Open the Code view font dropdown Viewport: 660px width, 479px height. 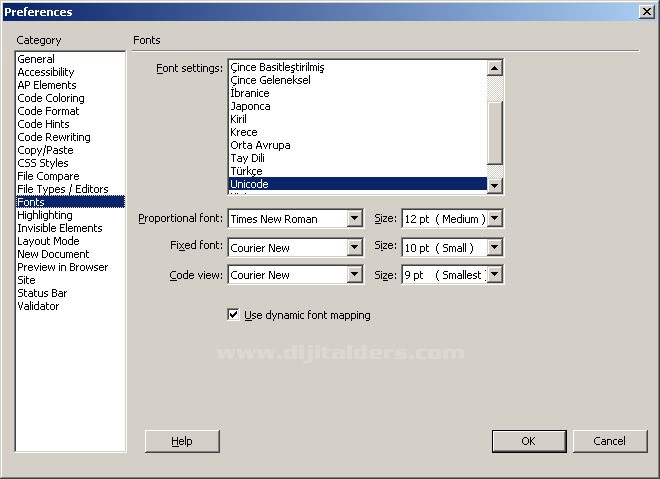click(x=354, y=275)
